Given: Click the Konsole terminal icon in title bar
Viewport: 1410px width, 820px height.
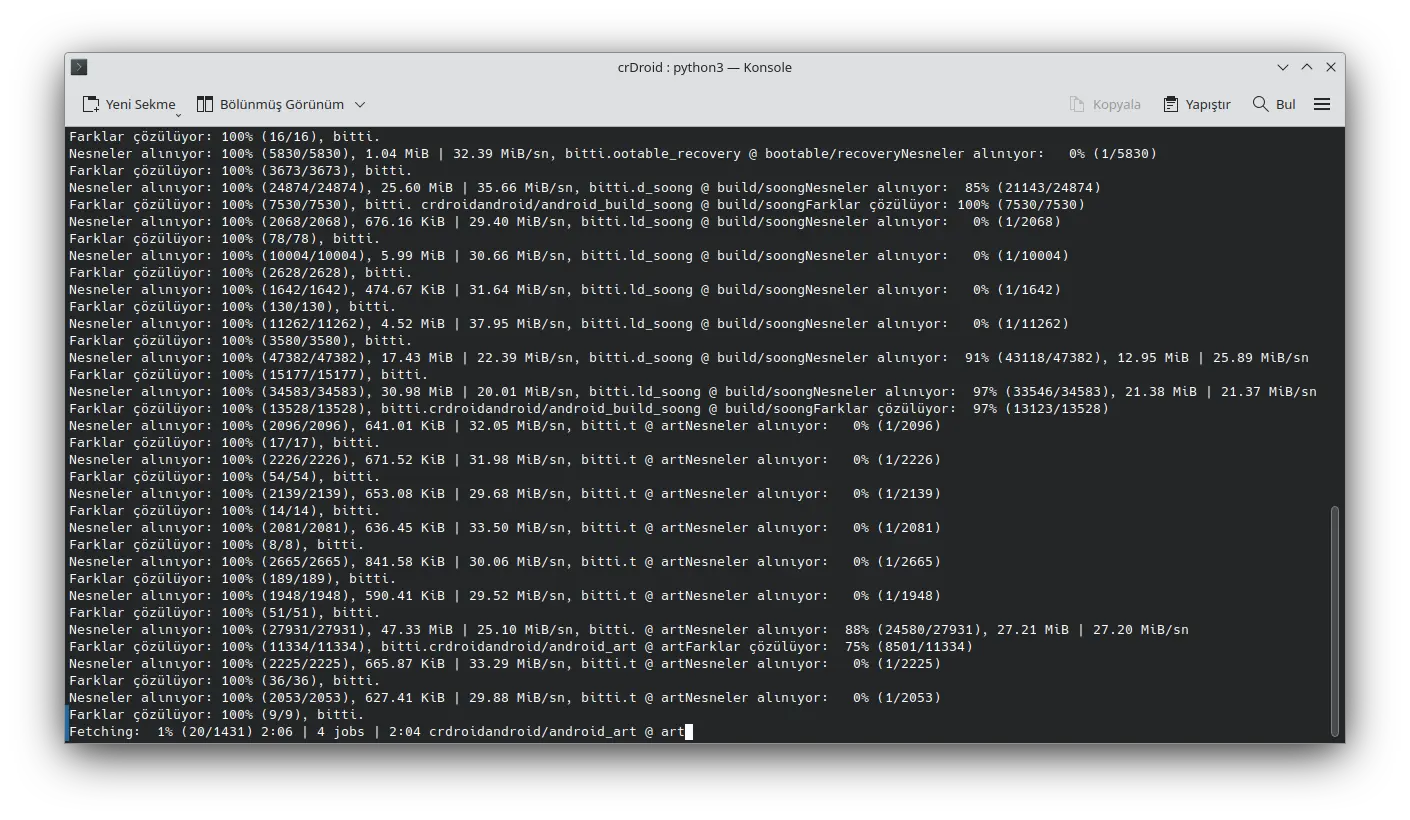Looking at the screenshot, I should tap(79, 67).
